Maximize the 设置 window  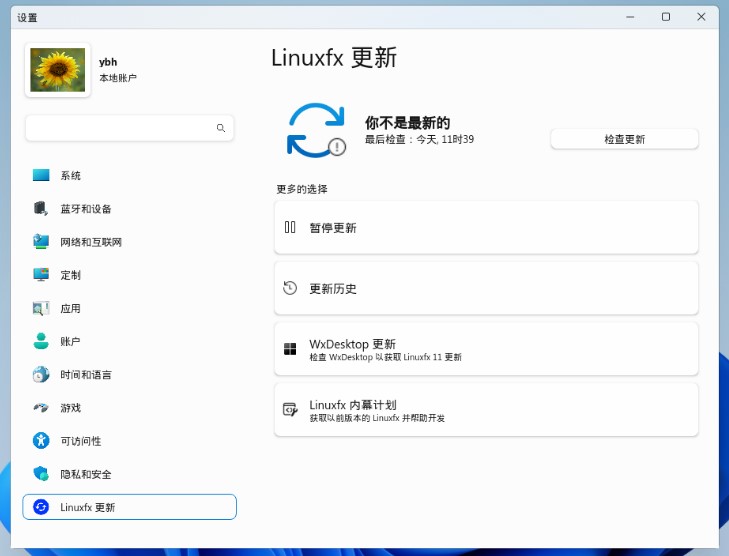[666, 17]
